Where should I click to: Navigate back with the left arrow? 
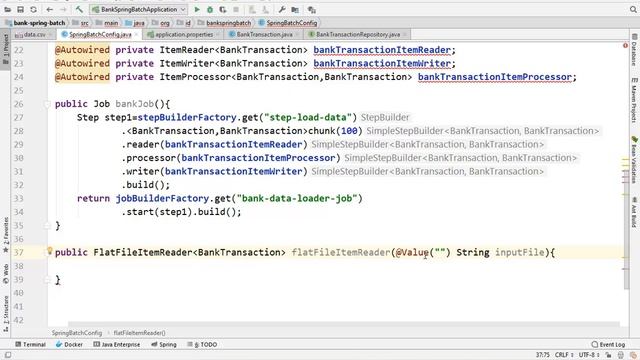pyautogui.click(x=50, y=9)
